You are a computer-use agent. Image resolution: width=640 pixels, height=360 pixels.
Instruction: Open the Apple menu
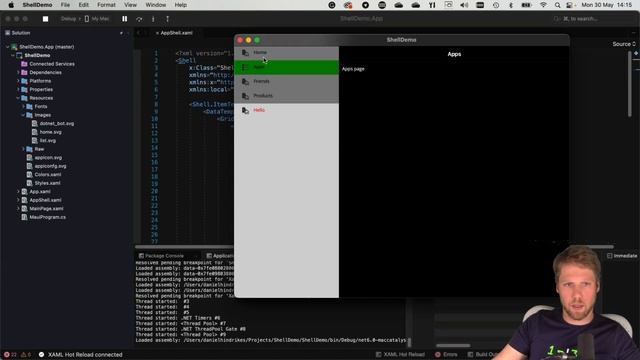tap(11, 5)
